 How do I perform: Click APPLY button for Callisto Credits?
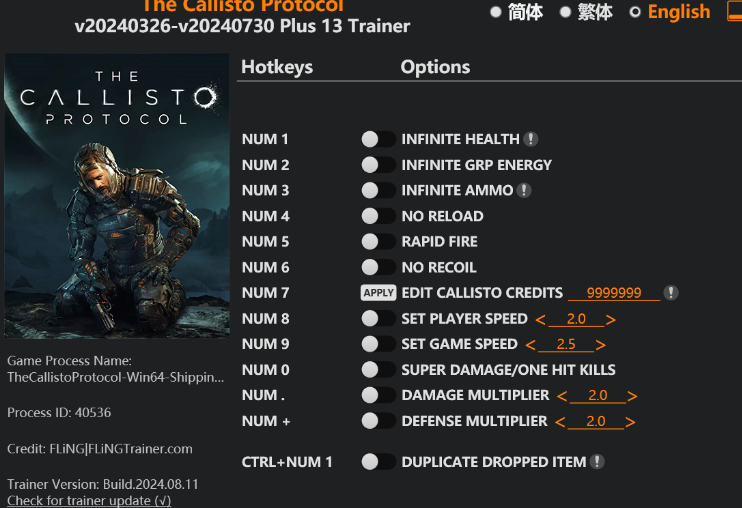tap(379, 293)
